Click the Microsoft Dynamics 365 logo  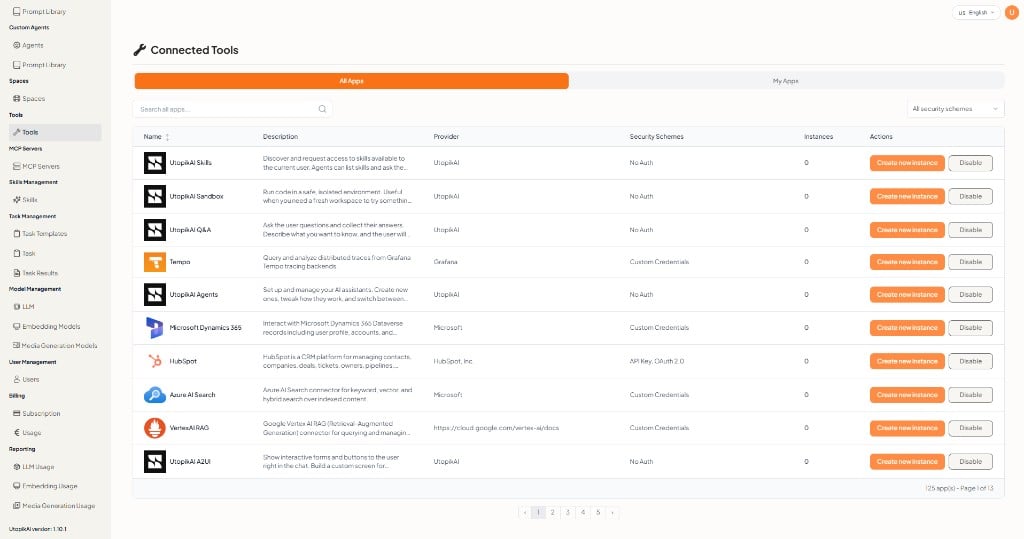(x=155, y=328)
